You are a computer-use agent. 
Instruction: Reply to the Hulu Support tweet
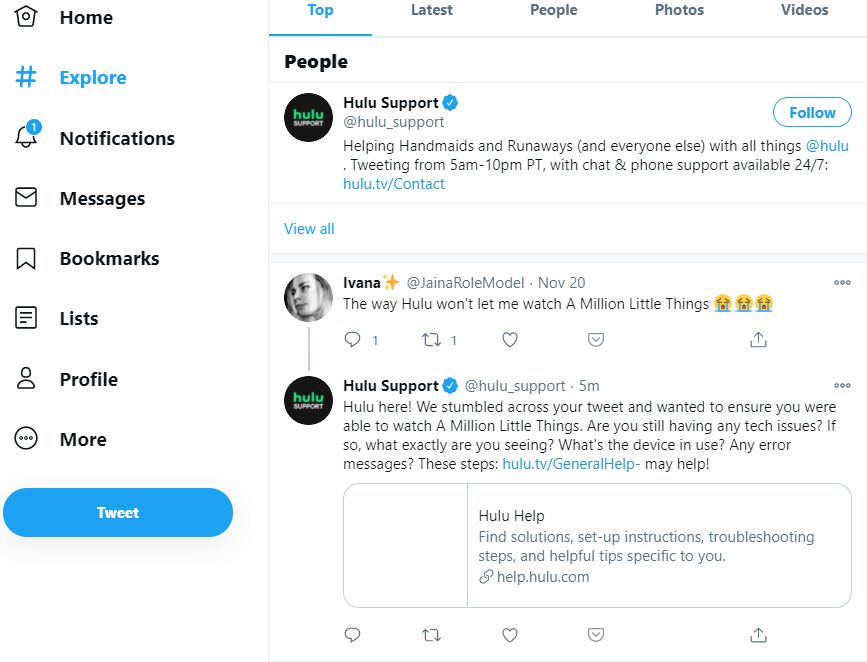point(352,635)
